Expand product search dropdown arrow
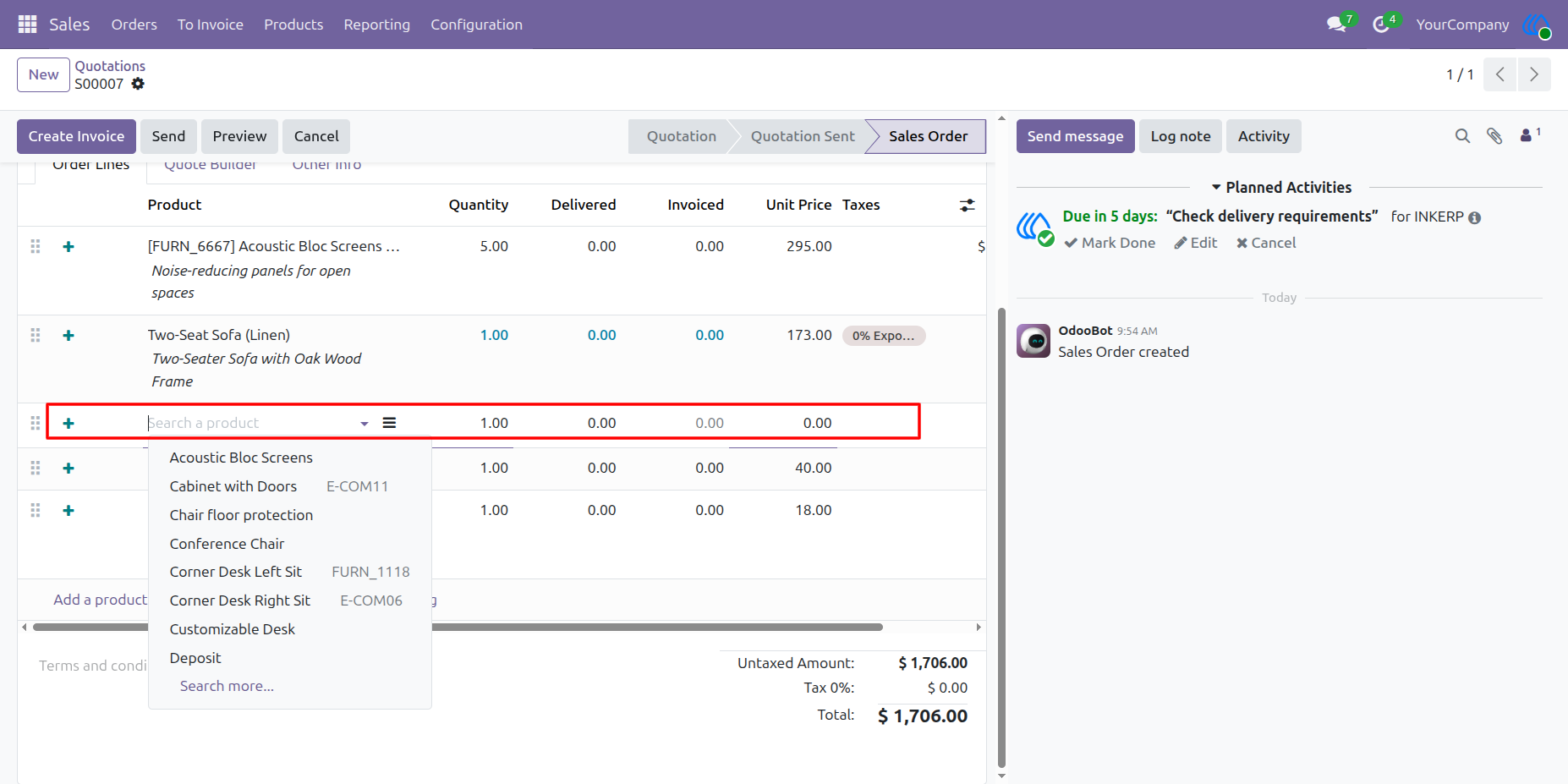The width and height of the screenshot is (1568, 784). (x=365, y=424)
